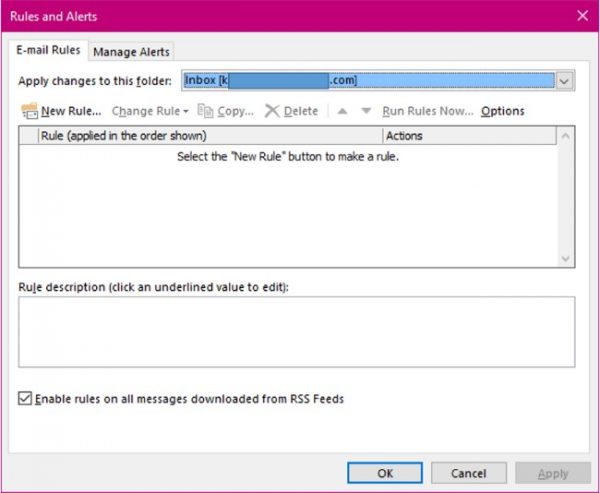600x493 pixels.
Task: Close the Rules and Alerts dialog
Action: (583, 16)
